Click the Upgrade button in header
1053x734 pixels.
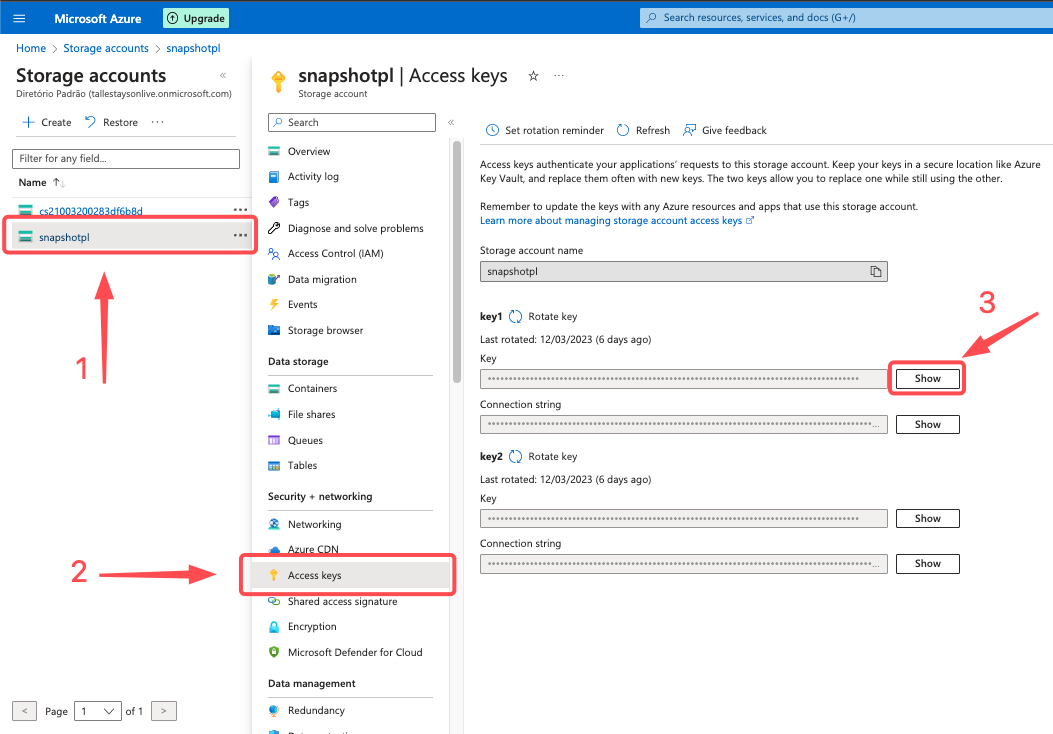point(196,18)
